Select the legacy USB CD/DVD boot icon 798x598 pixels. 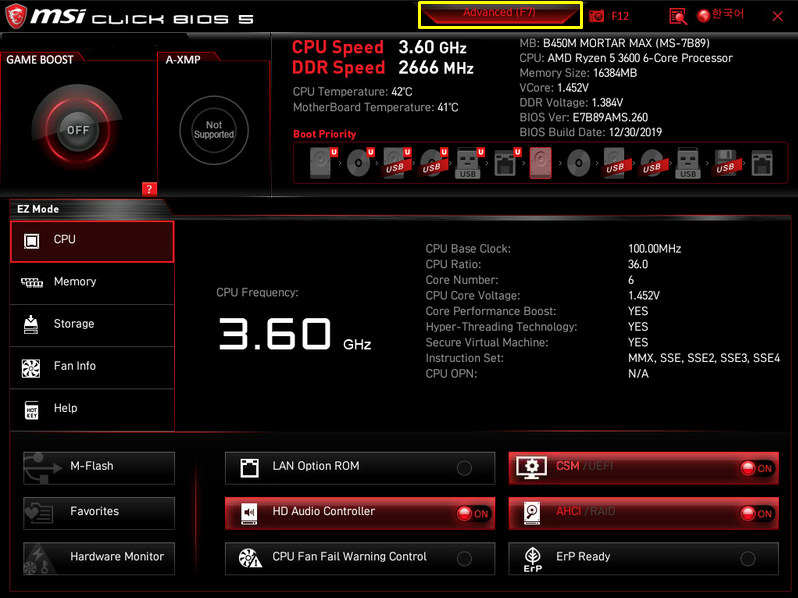[652, 163]
